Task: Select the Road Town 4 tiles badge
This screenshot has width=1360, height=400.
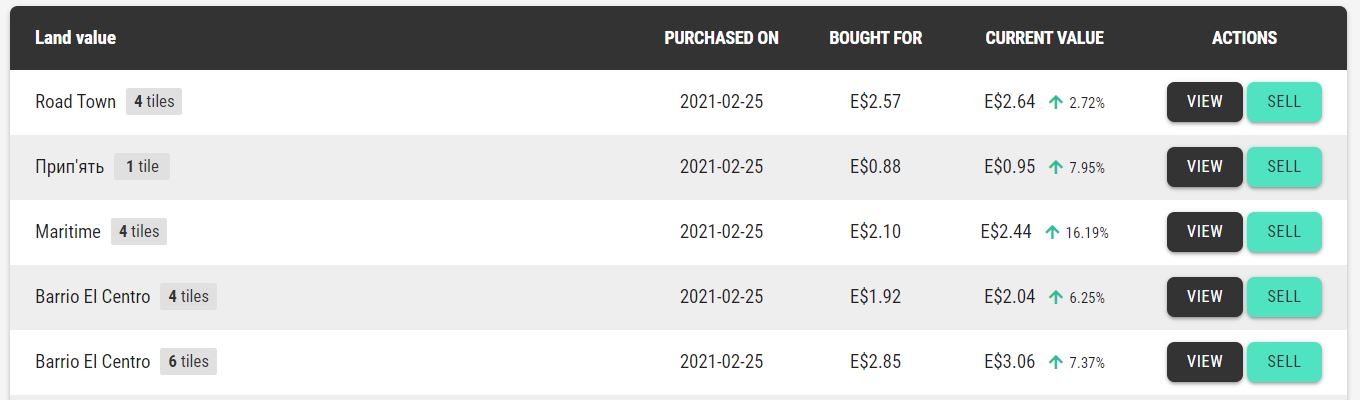Action: [154, 102]
